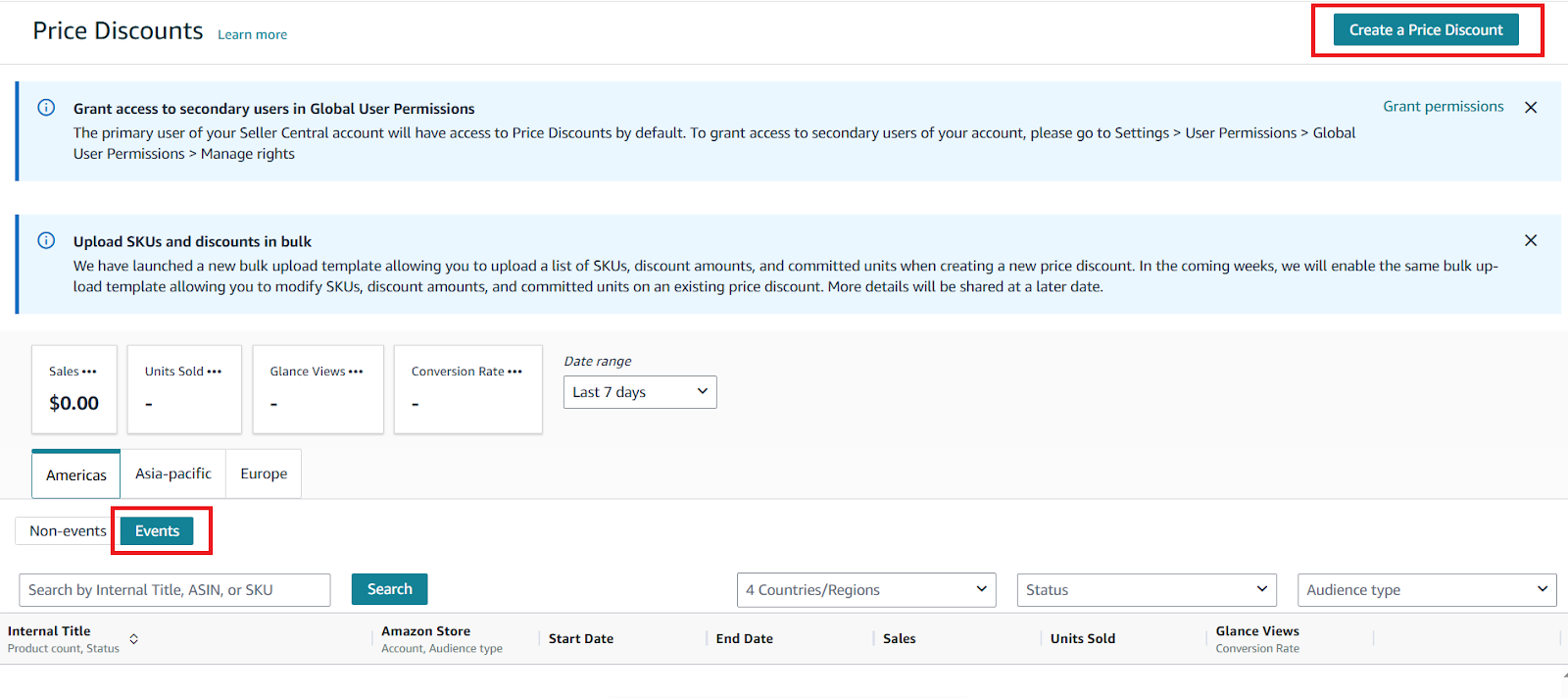This screenshot has height=698, width=1568.
Task: Switch to the Asia-pacific tab
Action: [x=173, y=474]
